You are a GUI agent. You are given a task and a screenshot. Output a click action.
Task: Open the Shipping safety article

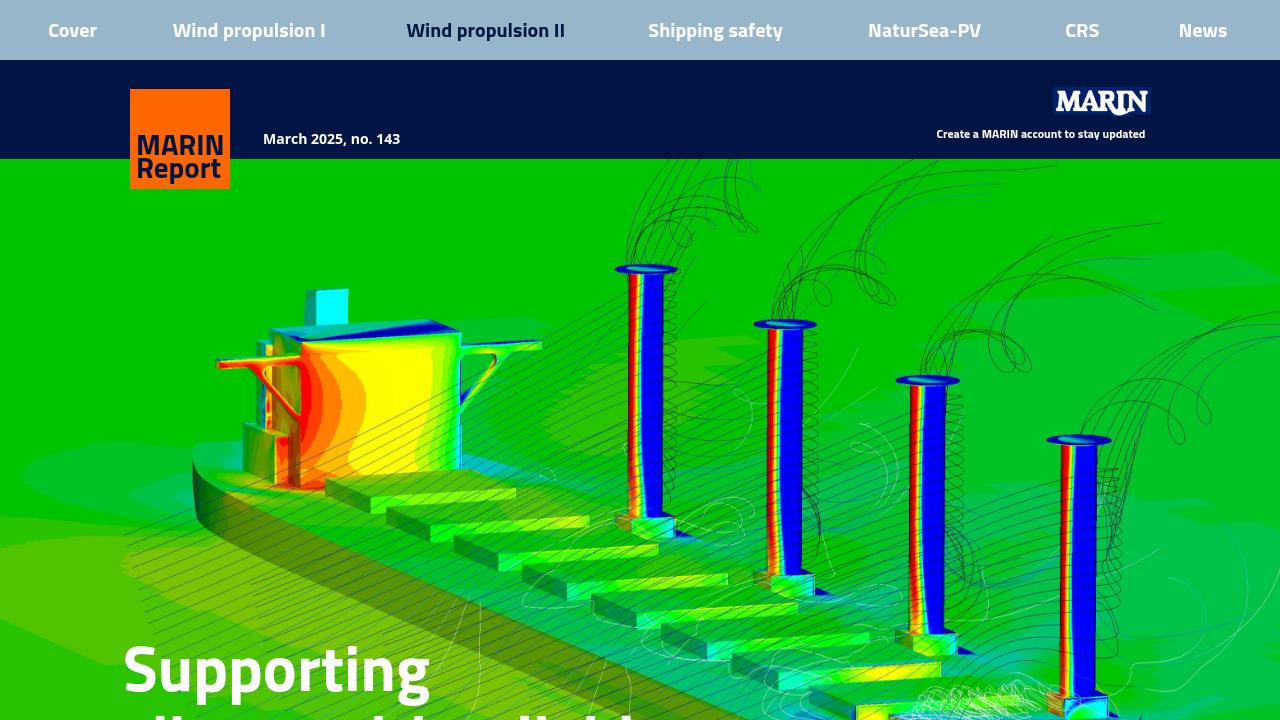(x=715, y=30)
